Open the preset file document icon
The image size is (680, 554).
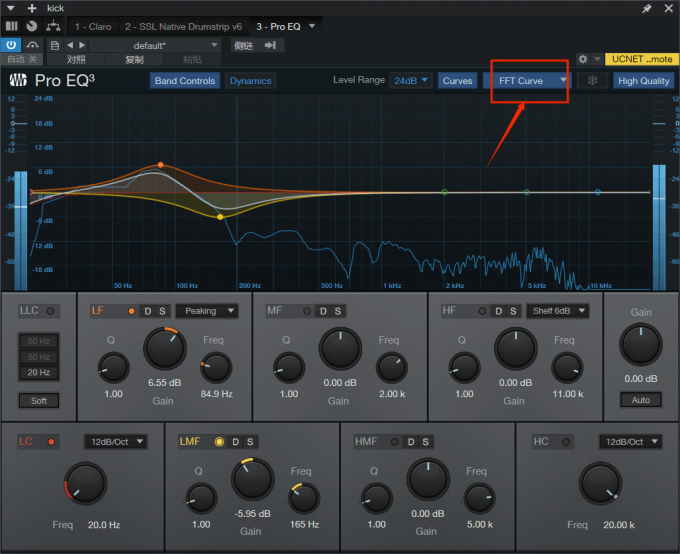pos(55,45)
